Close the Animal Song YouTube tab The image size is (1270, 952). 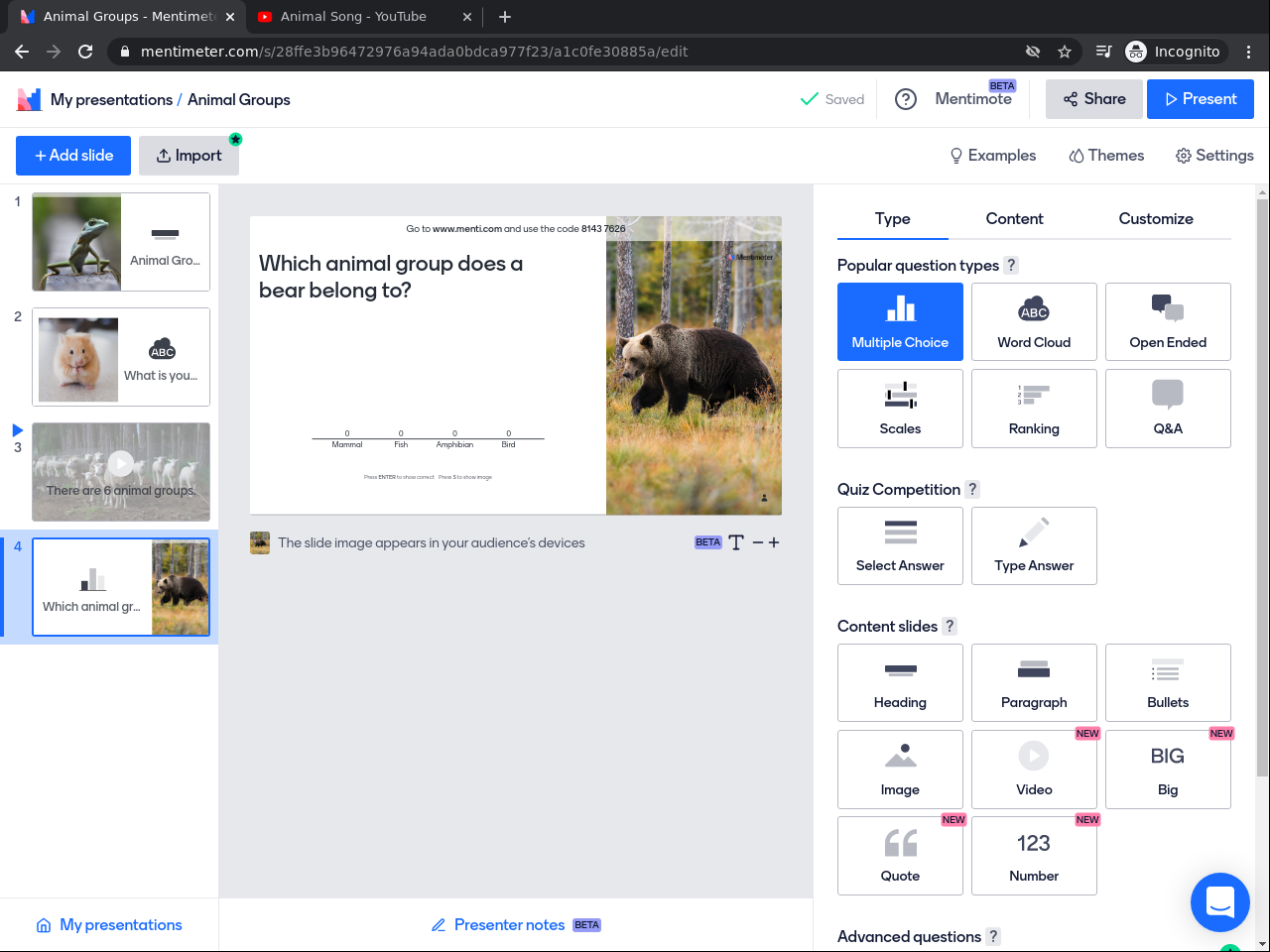467,17
